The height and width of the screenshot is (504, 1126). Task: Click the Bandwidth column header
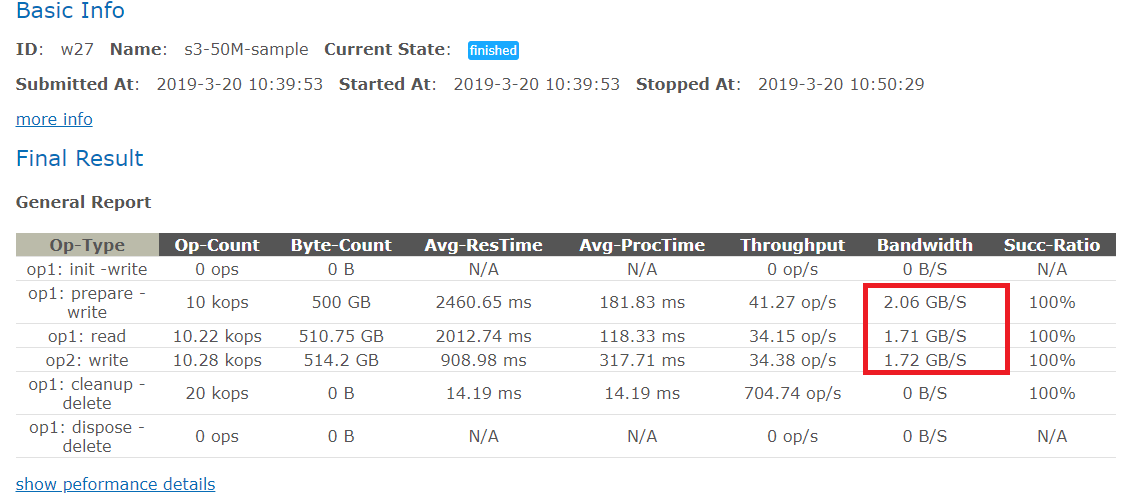click(924, 245)
